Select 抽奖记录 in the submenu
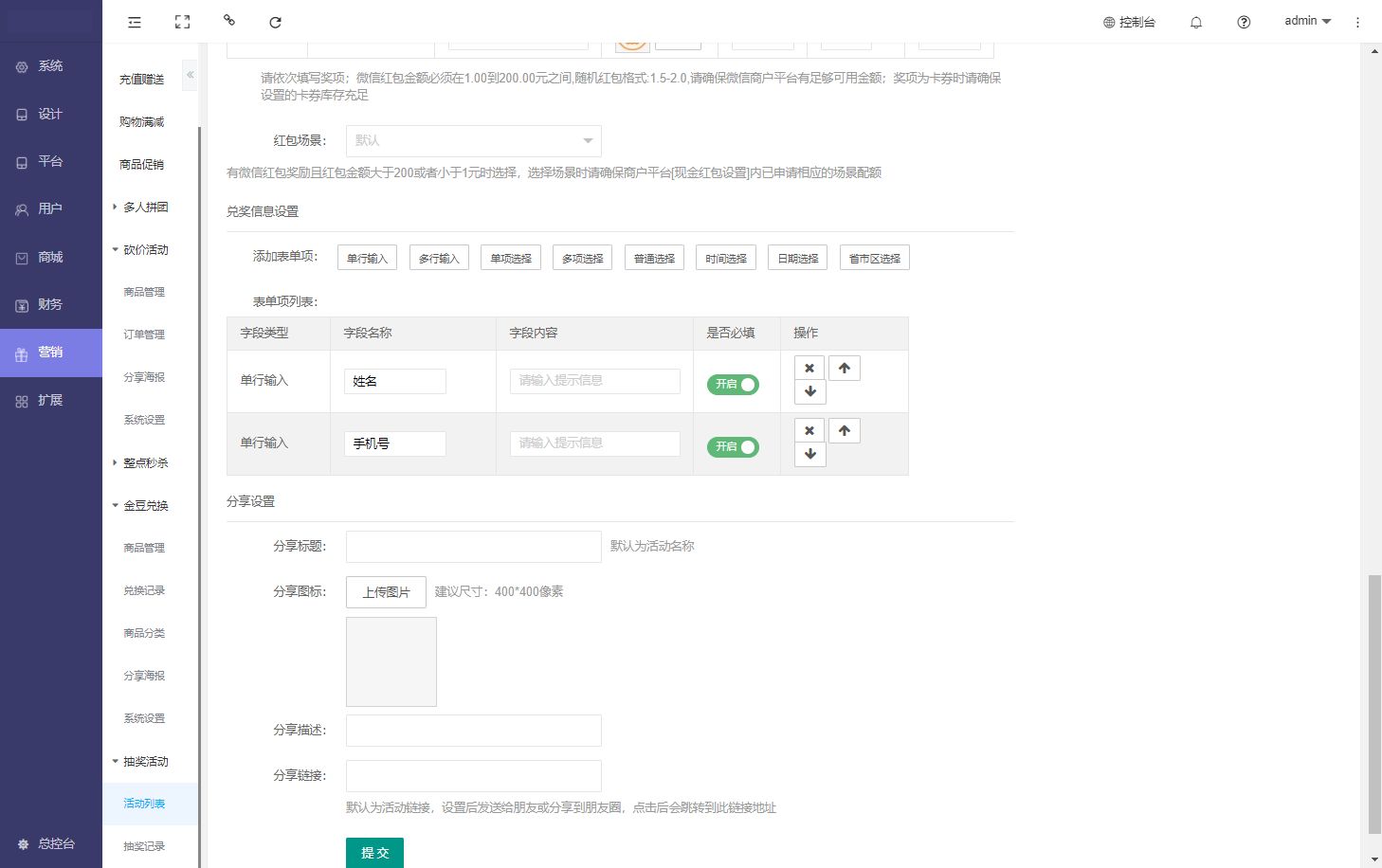1382x868 pixels. (144, 846)
